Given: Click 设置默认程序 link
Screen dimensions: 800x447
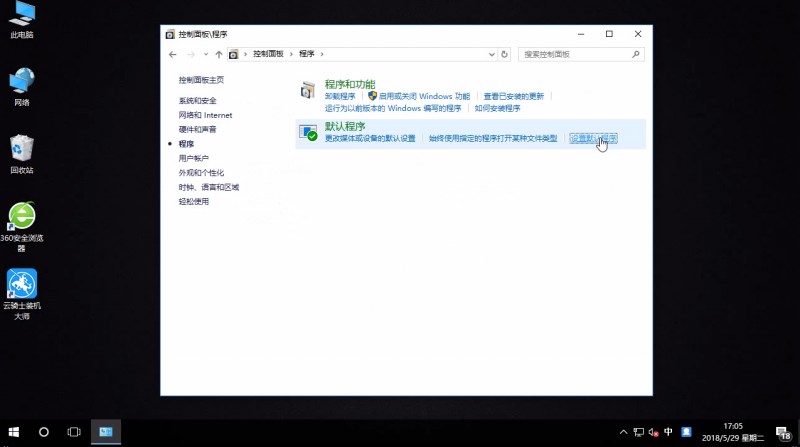Looking at the screenshot, I should (x=593, y=139).
